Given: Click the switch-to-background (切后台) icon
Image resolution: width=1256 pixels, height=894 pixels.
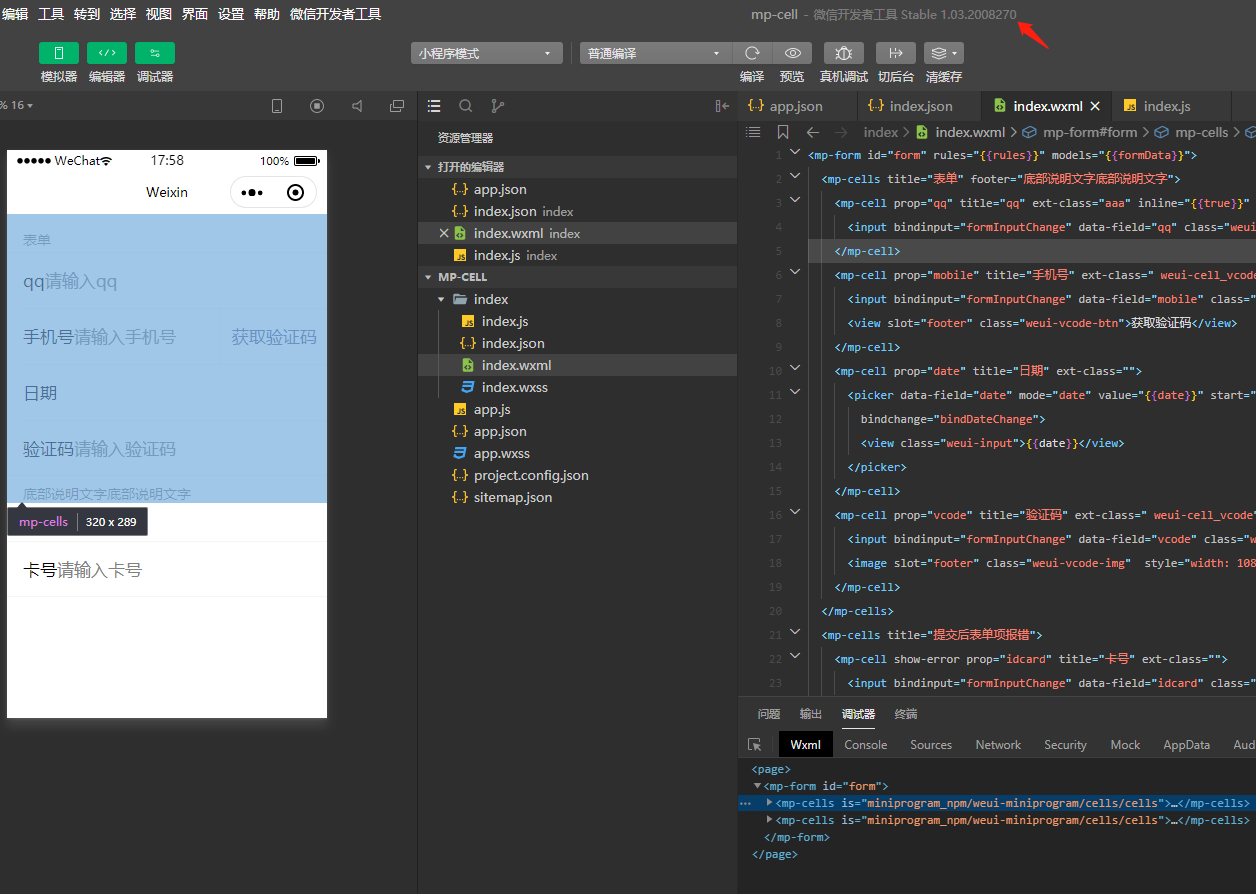Looking at the screenshot, I should (x=896, y=53).
